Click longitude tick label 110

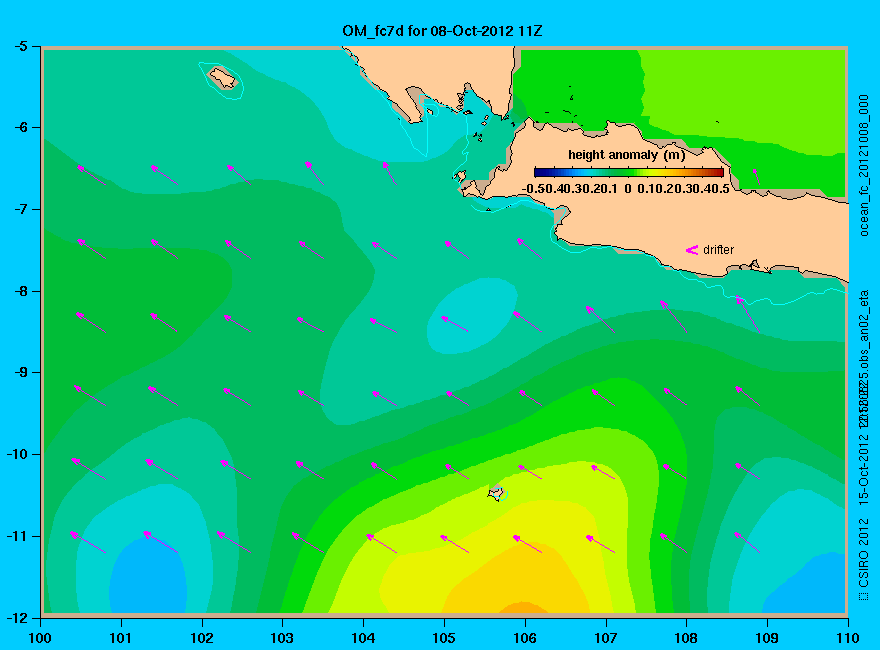coord(847,638)
